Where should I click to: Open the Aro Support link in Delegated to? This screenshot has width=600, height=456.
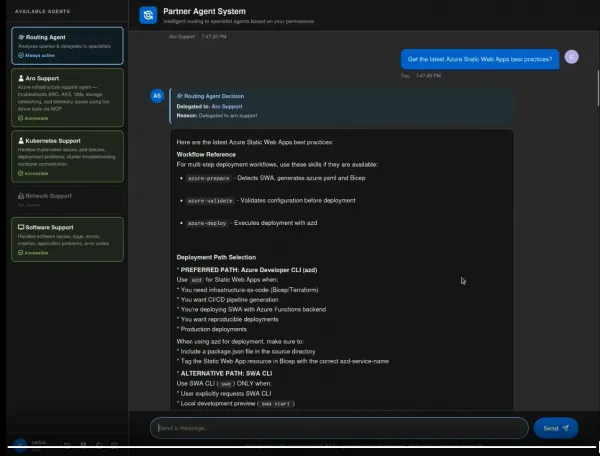pos(227,106)
